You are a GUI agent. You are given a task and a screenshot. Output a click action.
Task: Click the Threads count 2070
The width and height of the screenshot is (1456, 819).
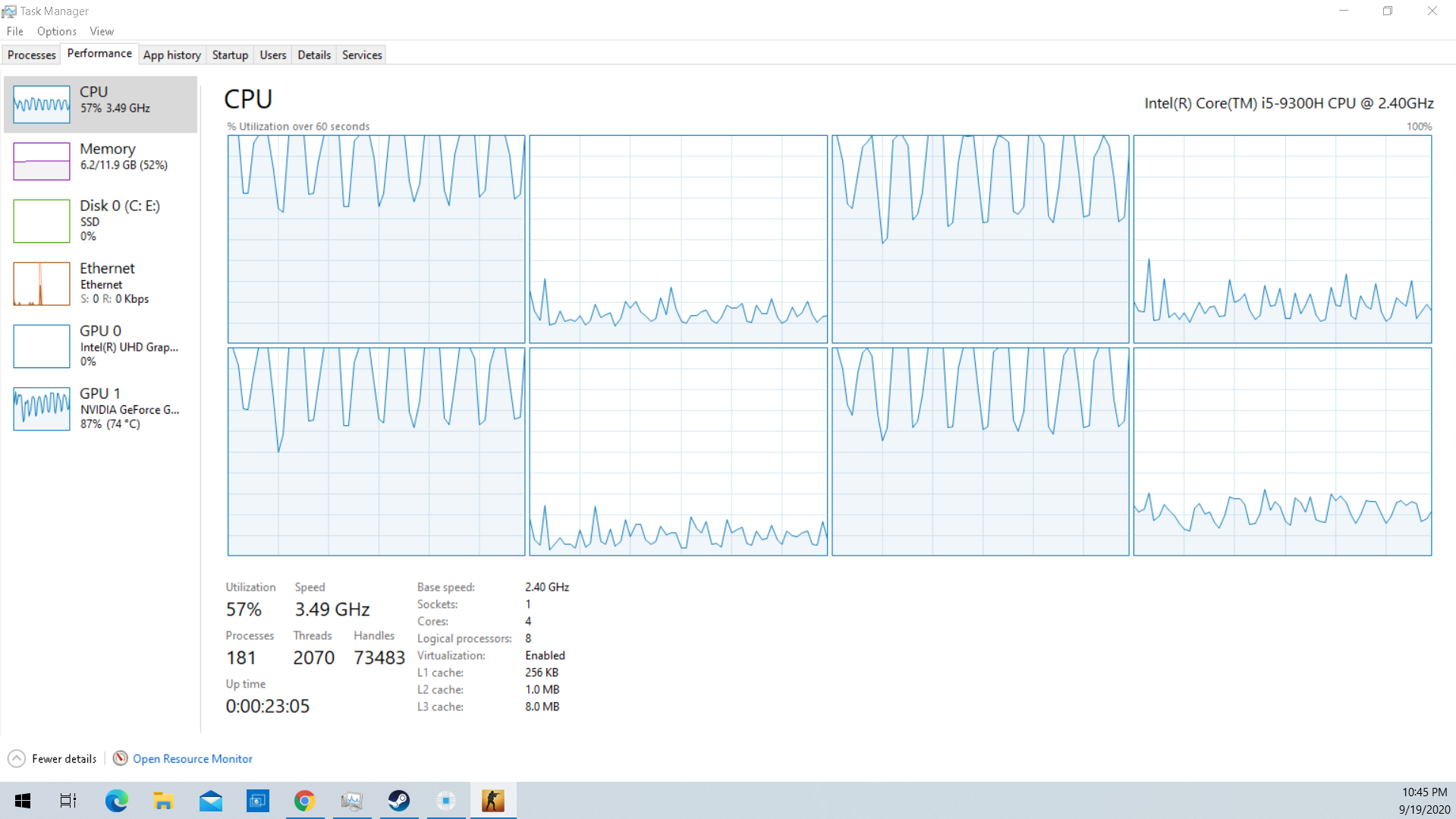(314, 658)
